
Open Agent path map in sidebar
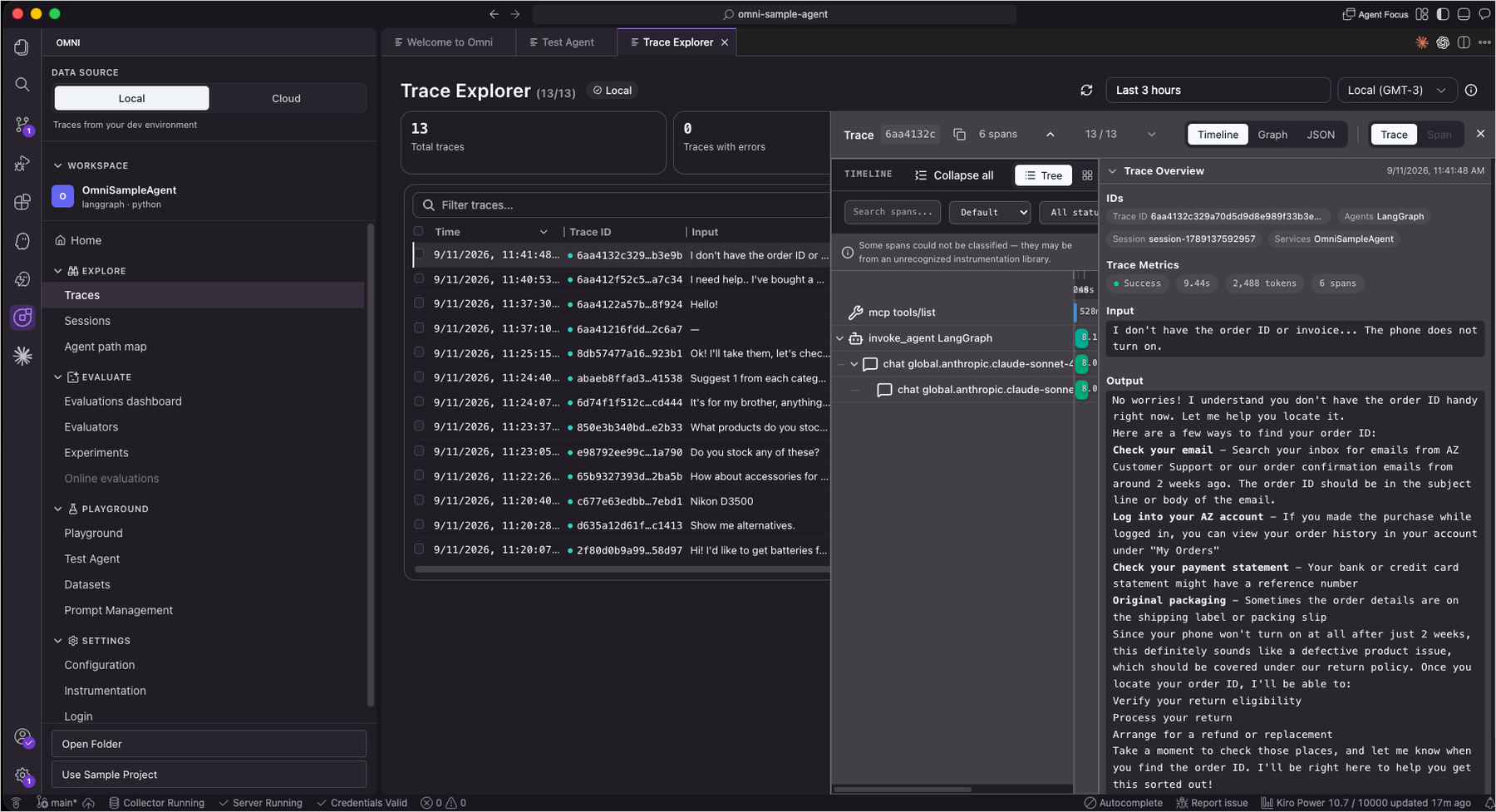(106, 347)
